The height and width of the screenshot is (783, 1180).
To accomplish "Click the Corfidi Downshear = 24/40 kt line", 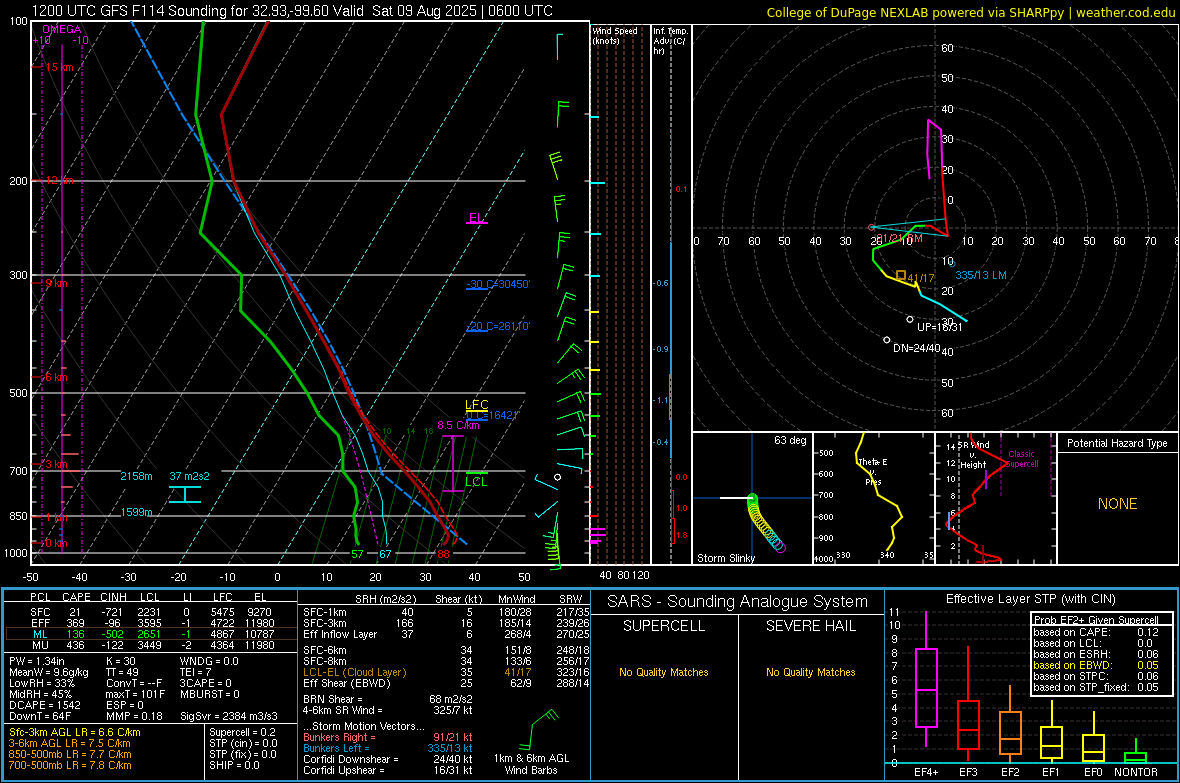I will pos(388,759).
